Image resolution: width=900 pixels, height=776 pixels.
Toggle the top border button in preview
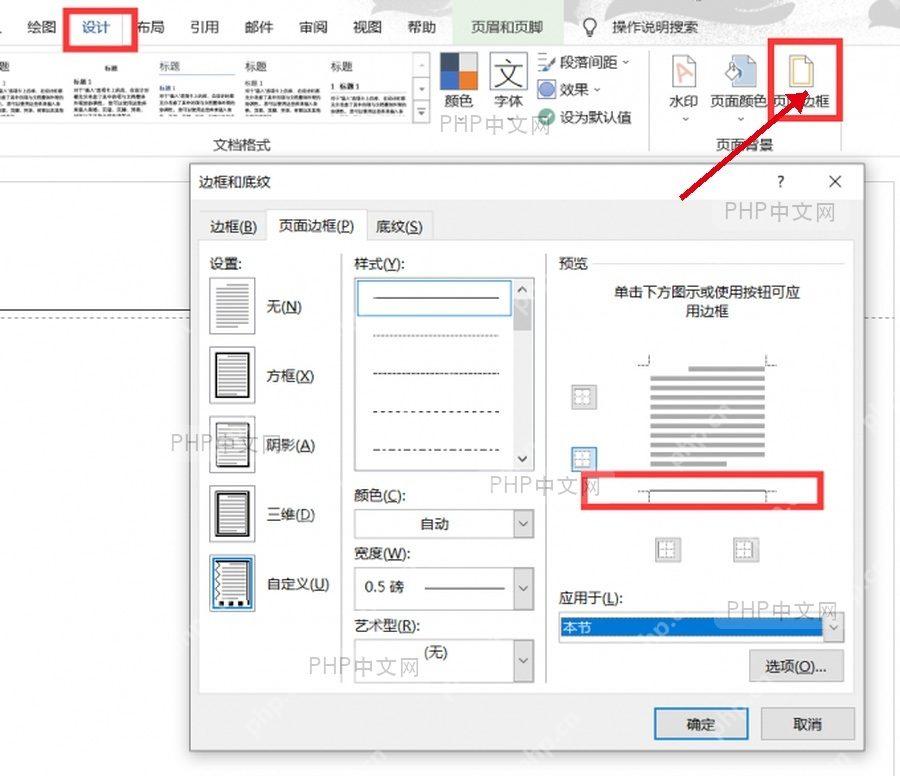584,397
